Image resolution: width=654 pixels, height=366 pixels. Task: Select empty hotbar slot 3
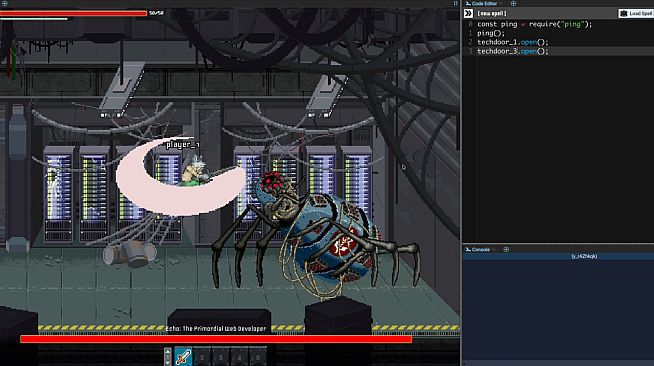coord(221,357)
